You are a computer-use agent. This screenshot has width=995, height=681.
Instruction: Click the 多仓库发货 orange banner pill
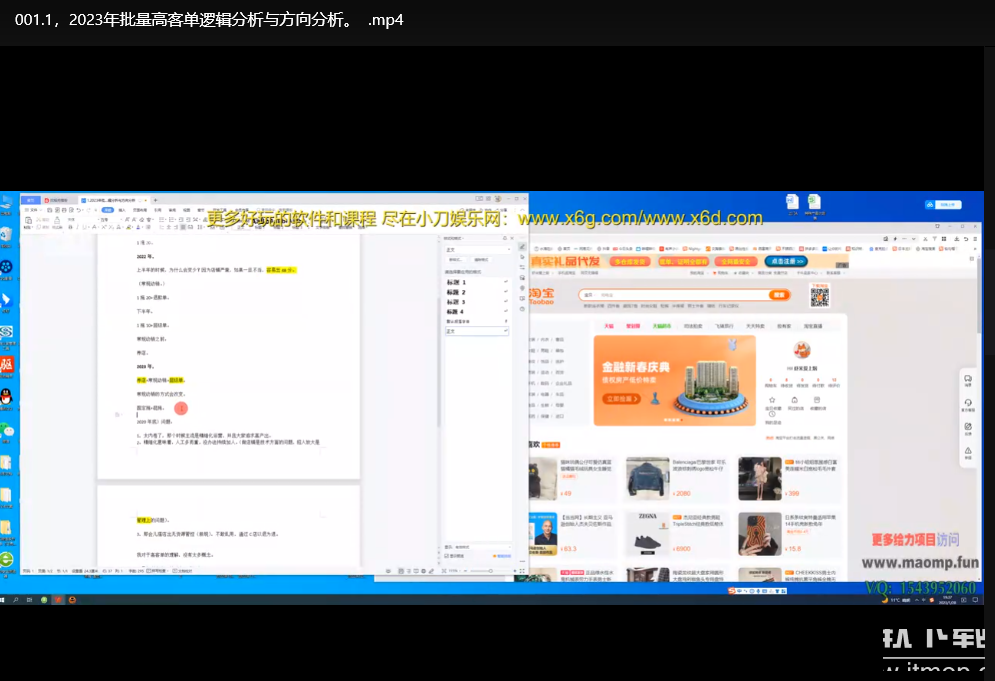coord(630,261)
